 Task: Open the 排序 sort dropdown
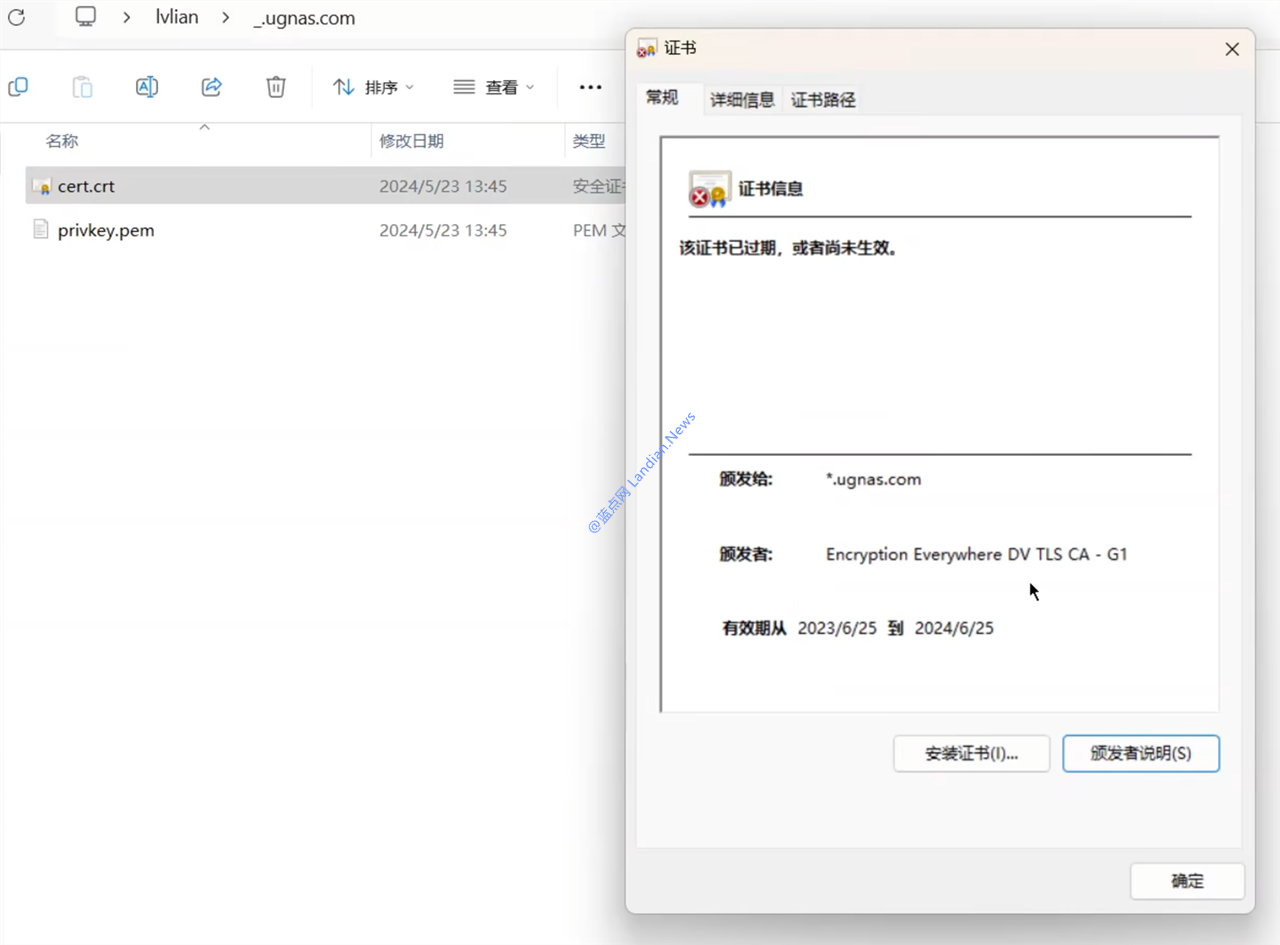click(x=373, y=87)
